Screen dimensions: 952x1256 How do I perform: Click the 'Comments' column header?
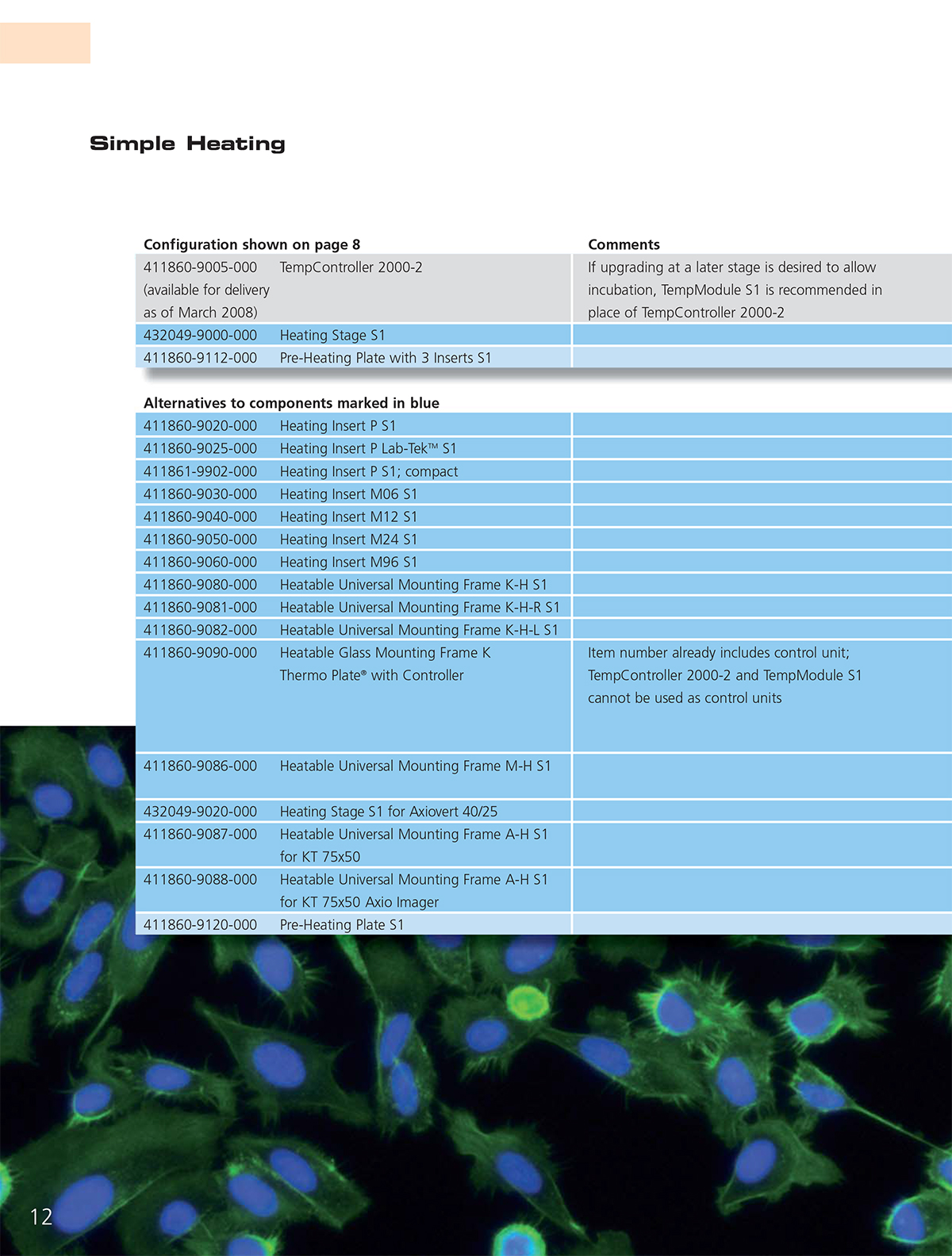(x=624, y=244)
